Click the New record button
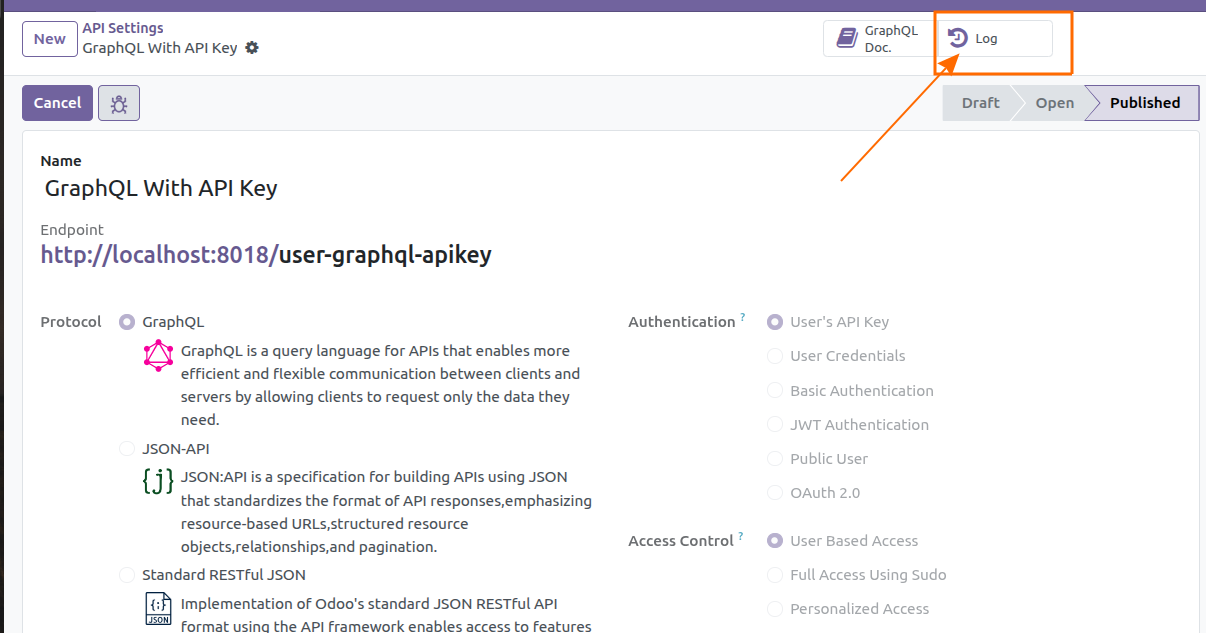Image resolution: width=1206 pixels, height=633 pixels. click(49, 39)
